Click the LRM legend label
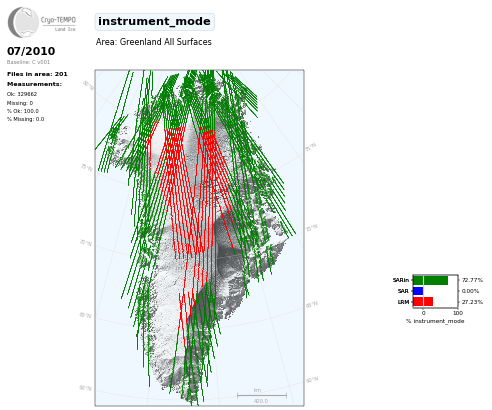492x410 pixels. click(403, 302)
